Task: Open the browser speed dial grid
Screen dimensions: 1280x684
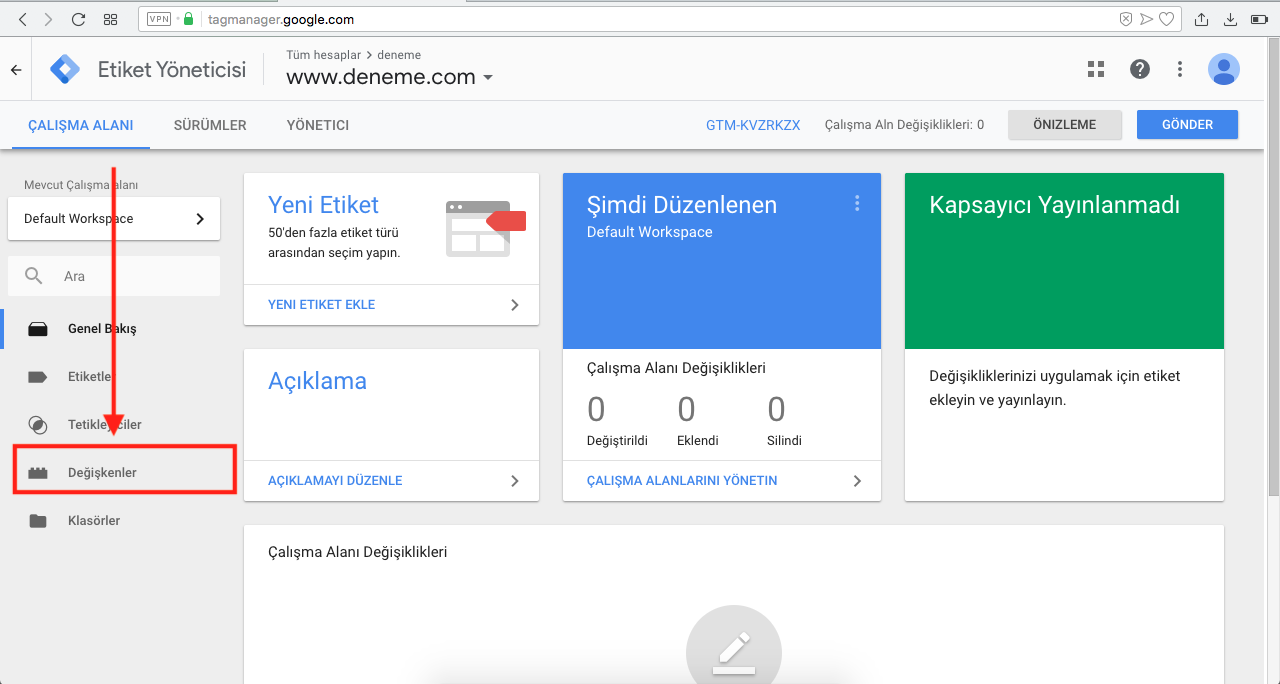Action: click(x=110, y=19)
